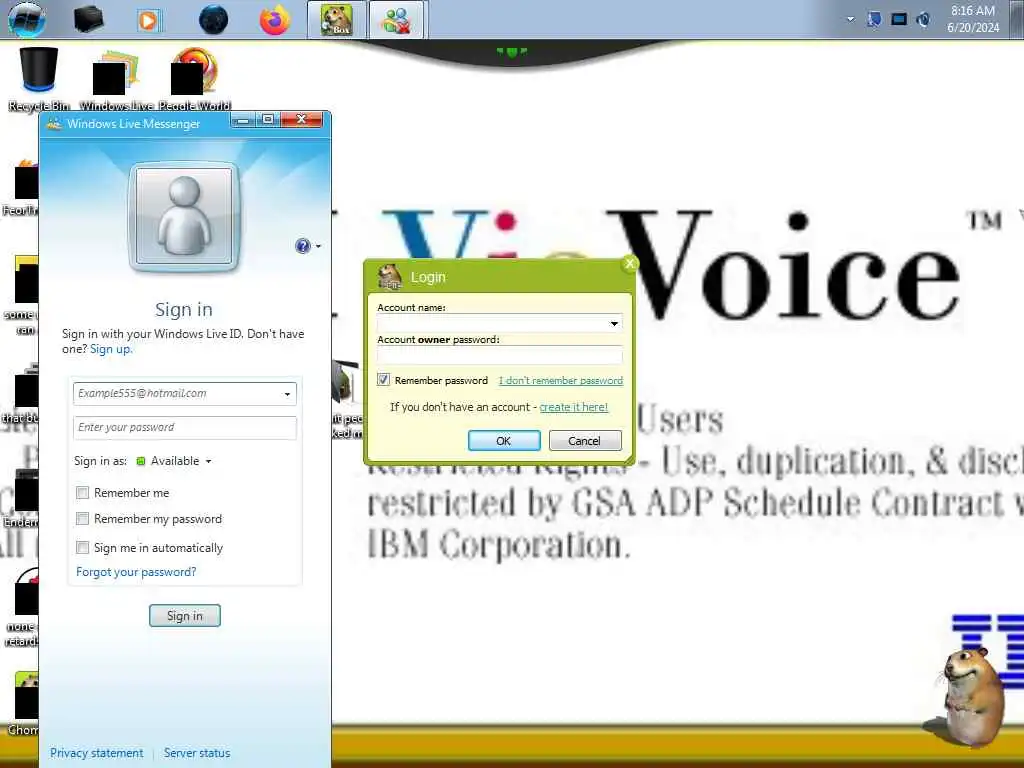Launch the media player taskbar icon
This screenshot has width=1024, height=768.
tap(148, 20)
